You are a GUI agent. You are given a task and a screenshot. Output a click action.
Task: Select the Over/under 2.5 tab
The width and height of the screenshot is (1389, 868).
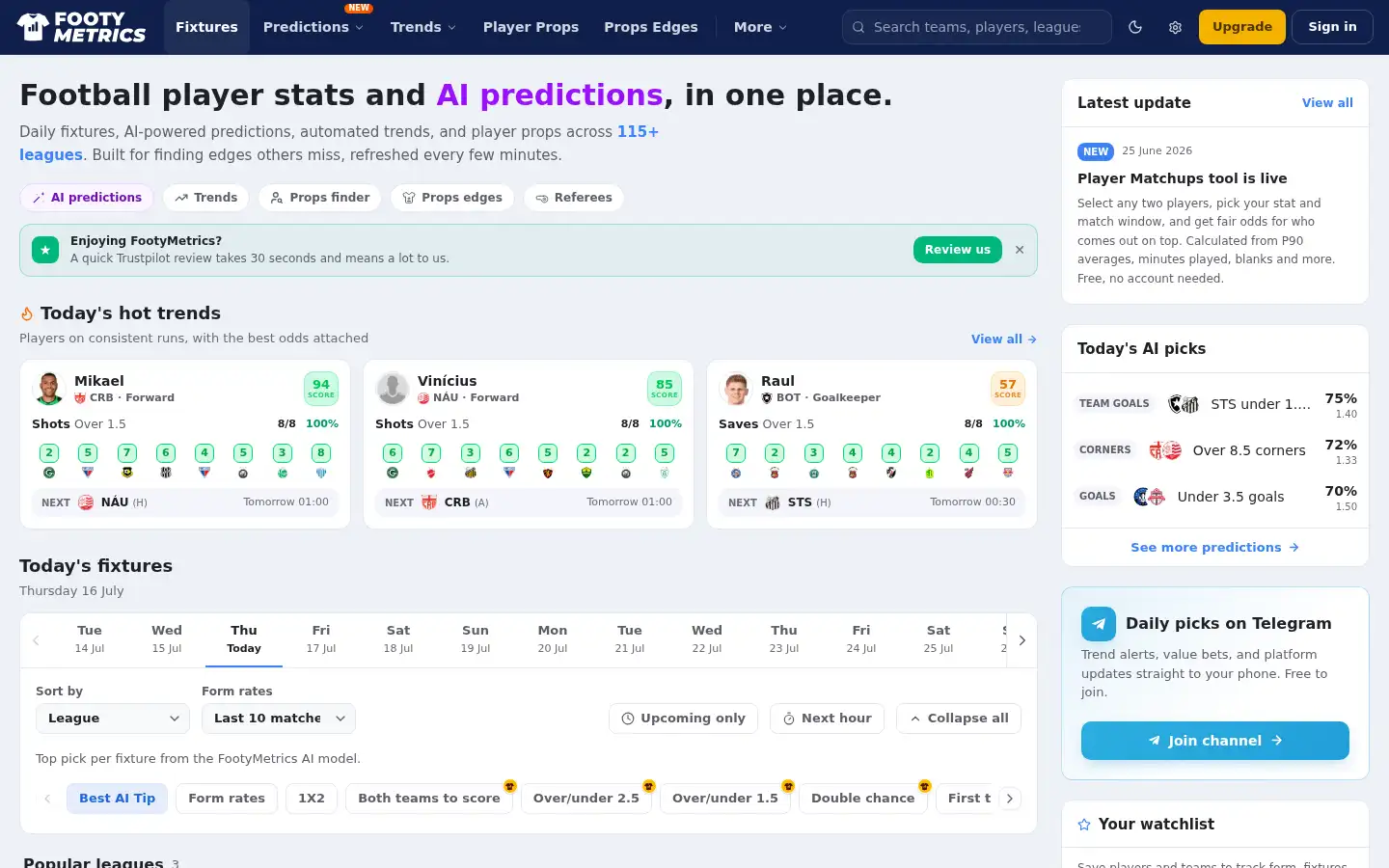pos(586,799)
